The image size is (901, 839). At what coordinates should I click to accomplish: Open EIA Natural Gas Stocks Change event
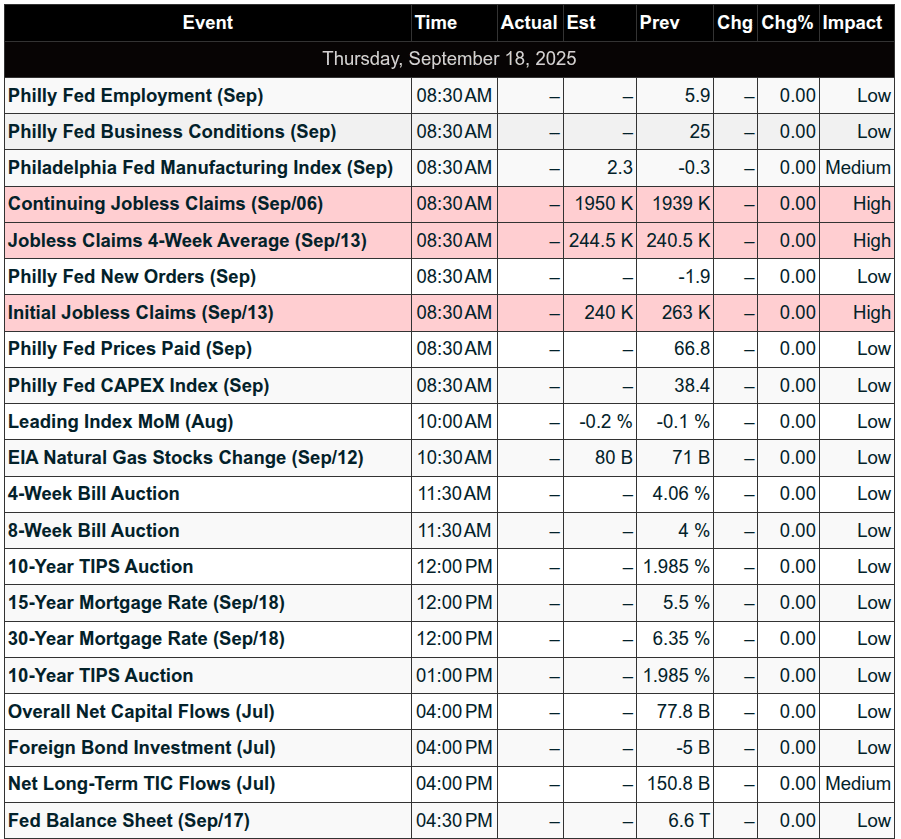point(186,458)
